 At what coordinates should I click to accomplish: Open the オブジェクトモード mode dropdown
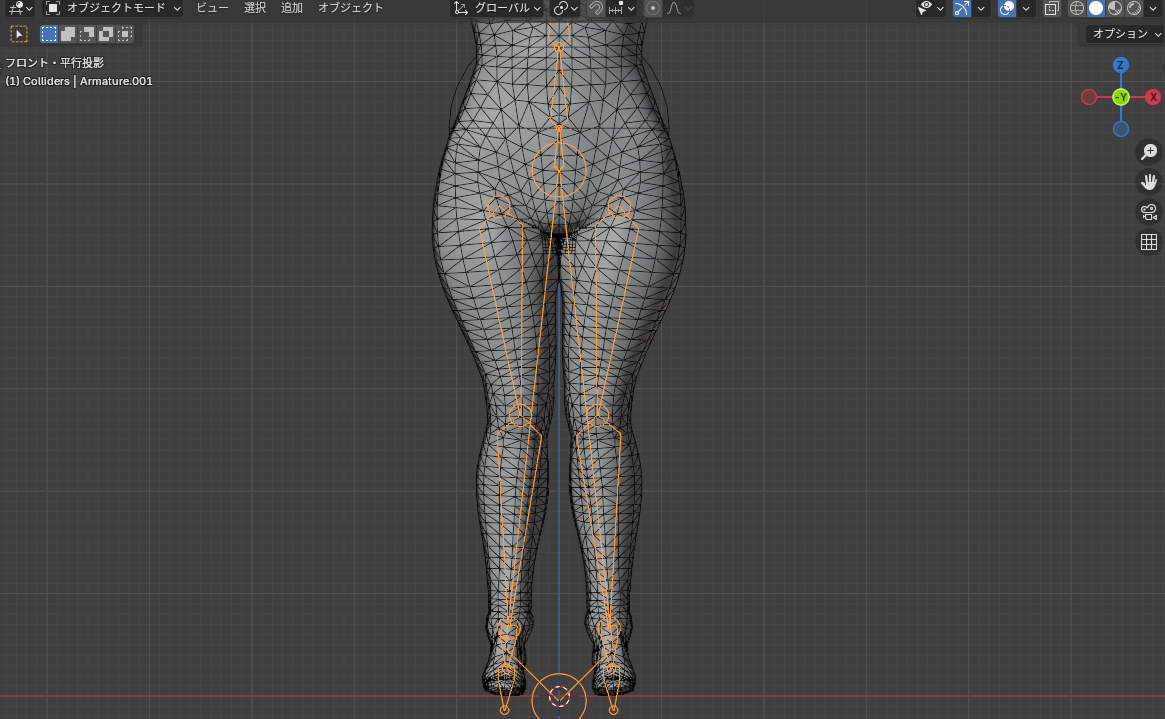[114, 8]
